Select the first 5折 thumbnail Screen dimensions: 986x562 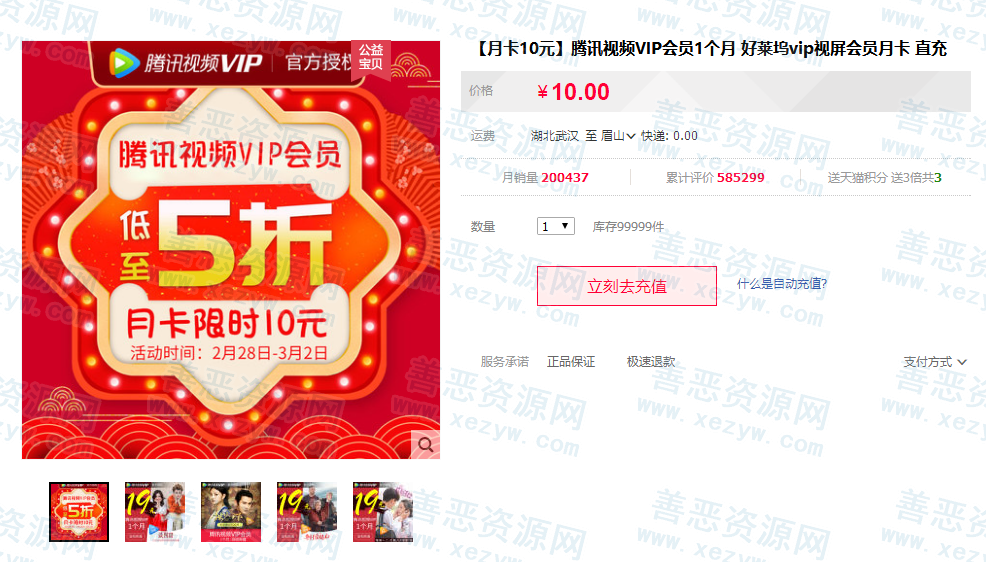click(79, 512)
